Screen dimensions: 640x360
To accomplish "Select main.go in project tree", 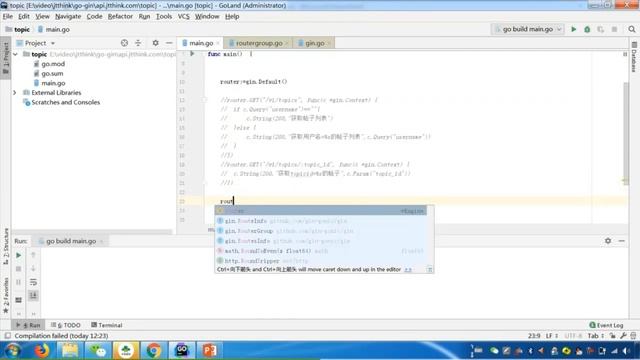I will [53, 83].
